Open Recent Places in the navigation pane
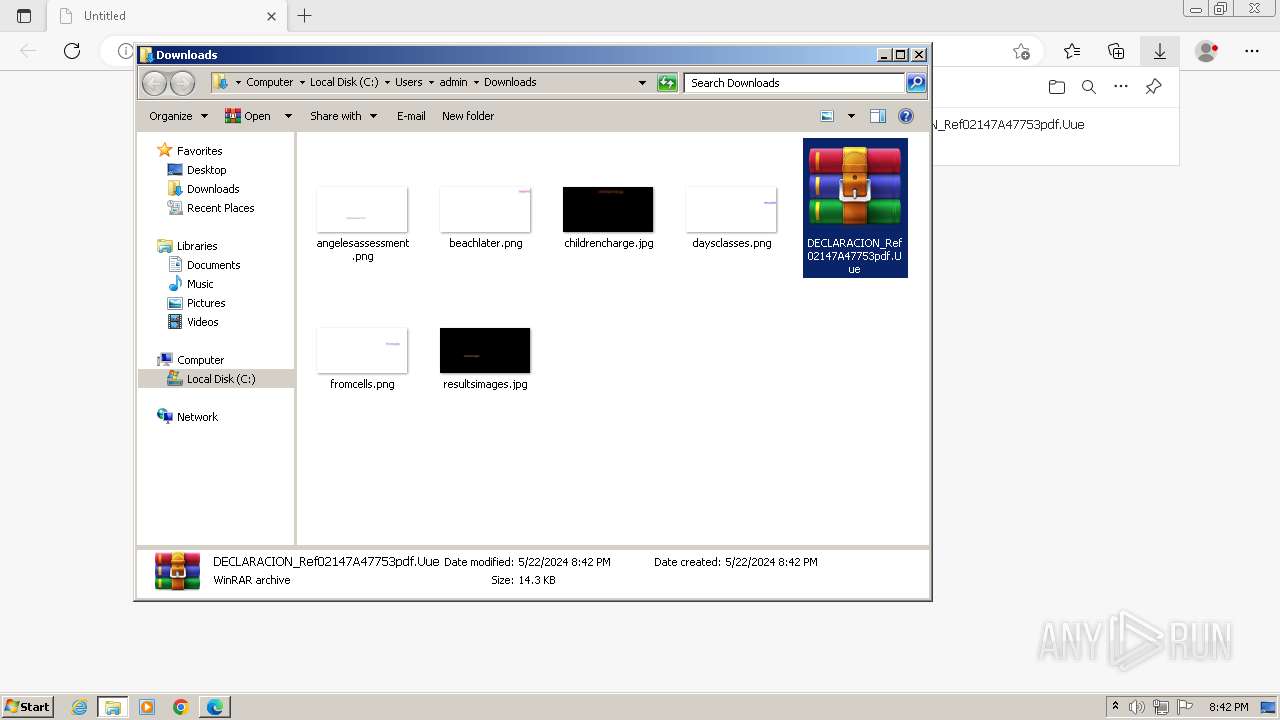This screenshot has height=720, width=1280. pyautogui.click(x=220, y=208)
